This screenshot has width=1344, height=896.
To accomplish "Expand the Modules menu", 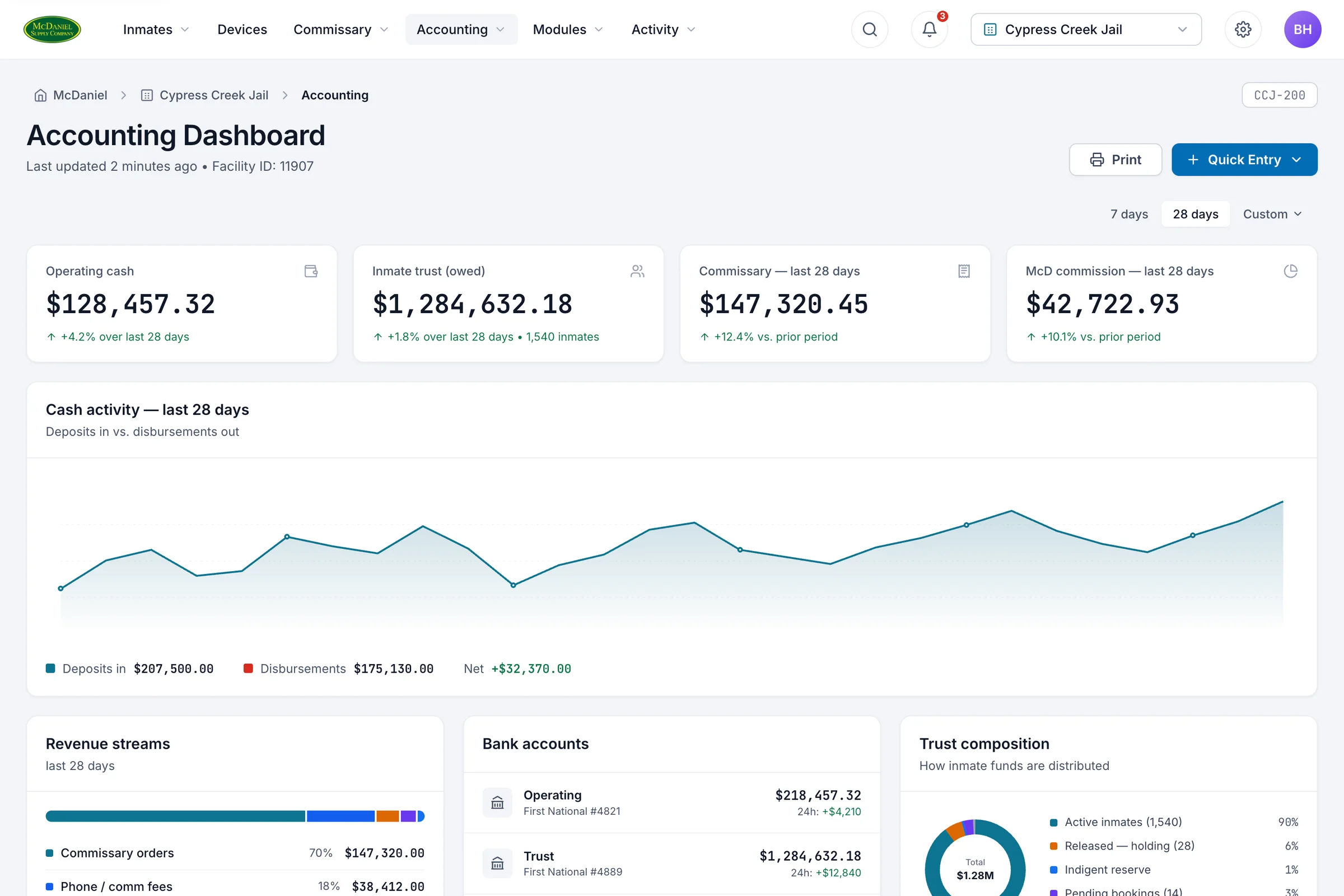I will pos(567,30).
